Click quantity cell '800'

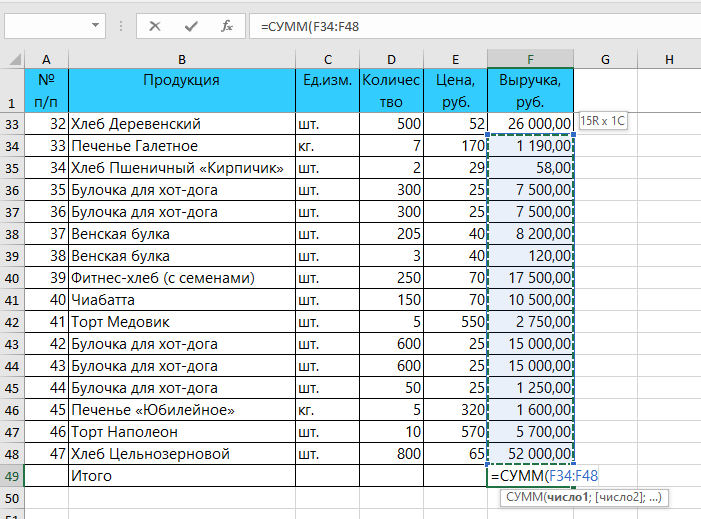(391, 454)
